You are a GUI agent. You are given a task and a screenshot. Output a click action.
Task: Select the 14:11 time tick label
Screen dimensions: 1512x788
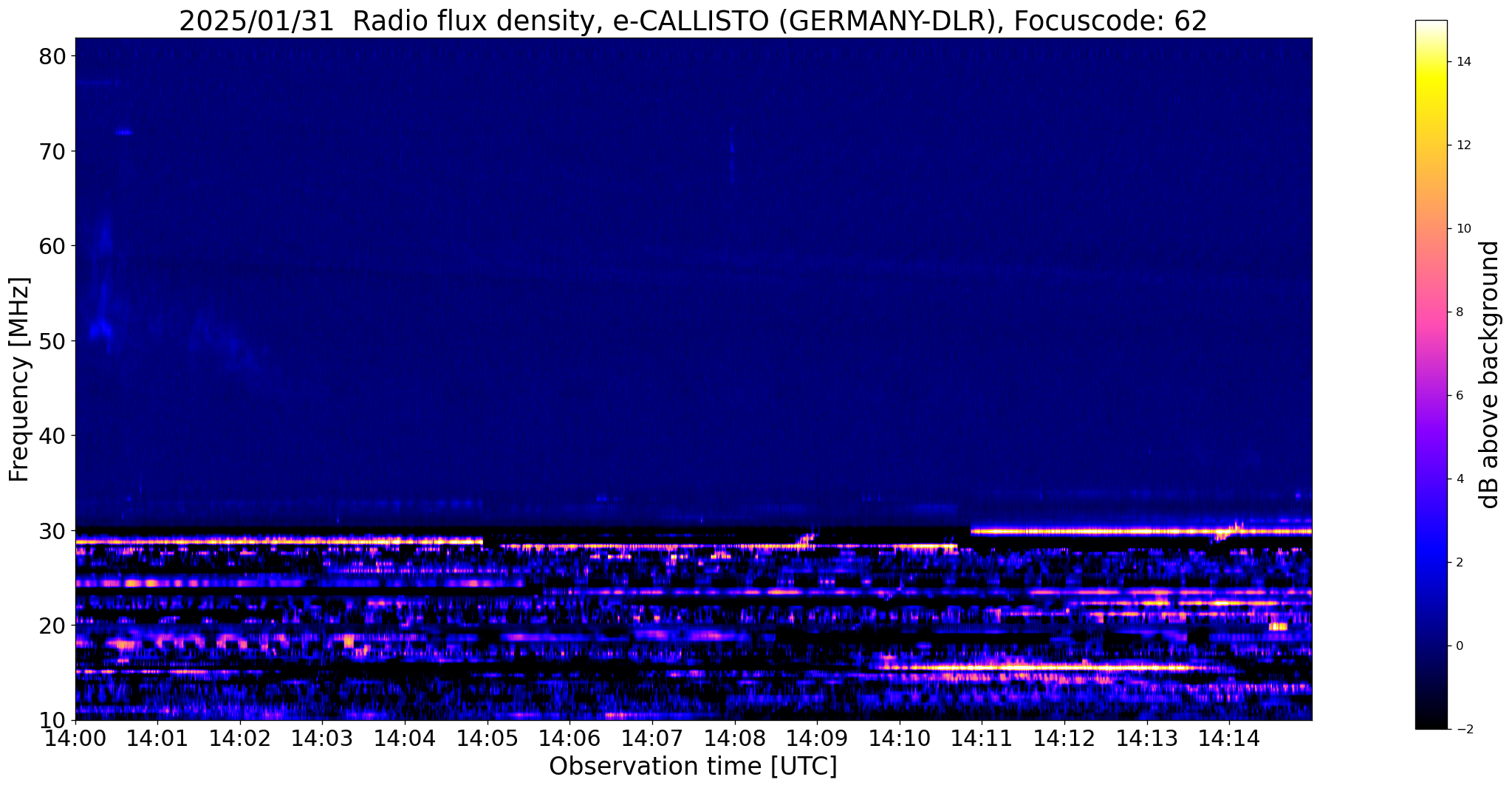982,739
